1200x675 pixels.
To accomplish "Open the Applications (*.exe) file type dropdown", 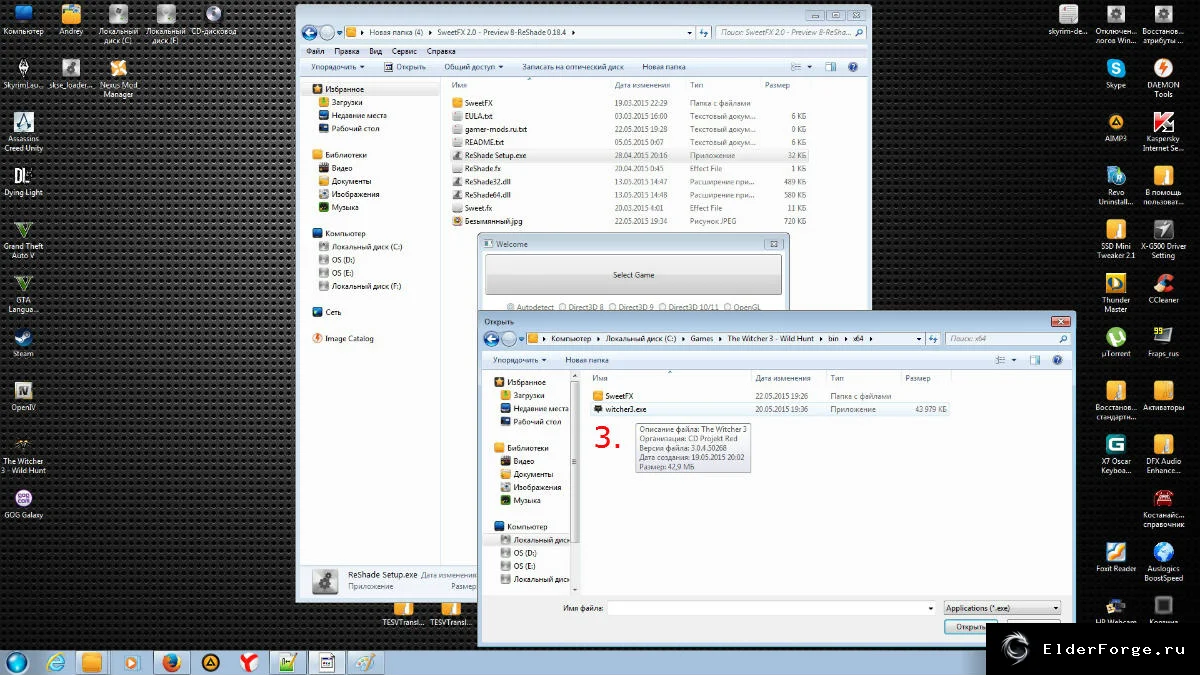I will coord(1002,608).
